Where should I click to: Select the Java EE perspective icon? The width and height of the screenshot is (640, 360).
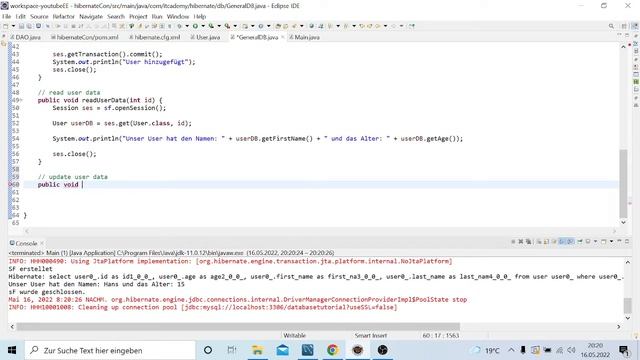[635, 26]
